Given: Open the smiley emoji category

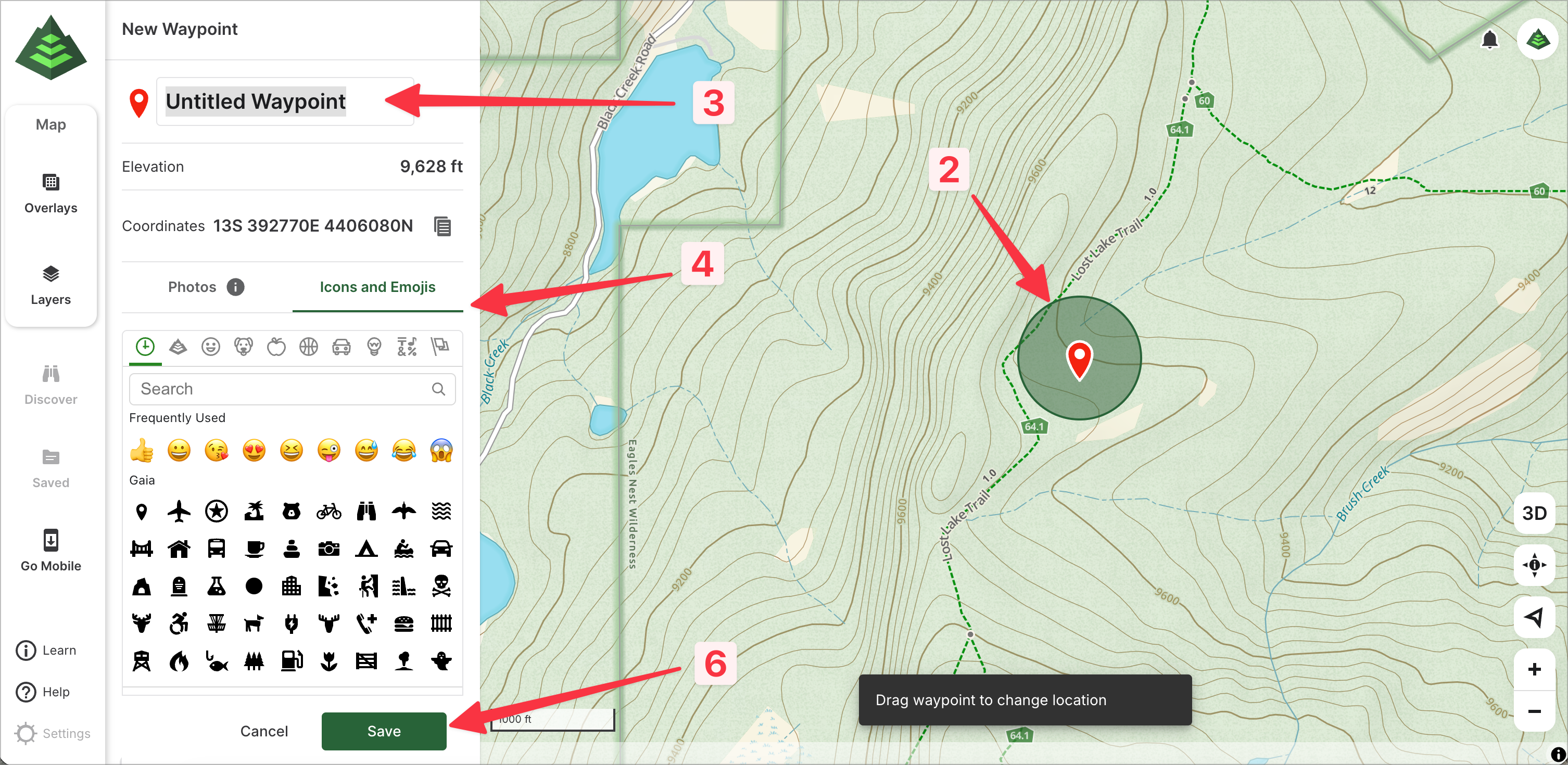Looking at the screenshot, I should [x=211, y=347].
